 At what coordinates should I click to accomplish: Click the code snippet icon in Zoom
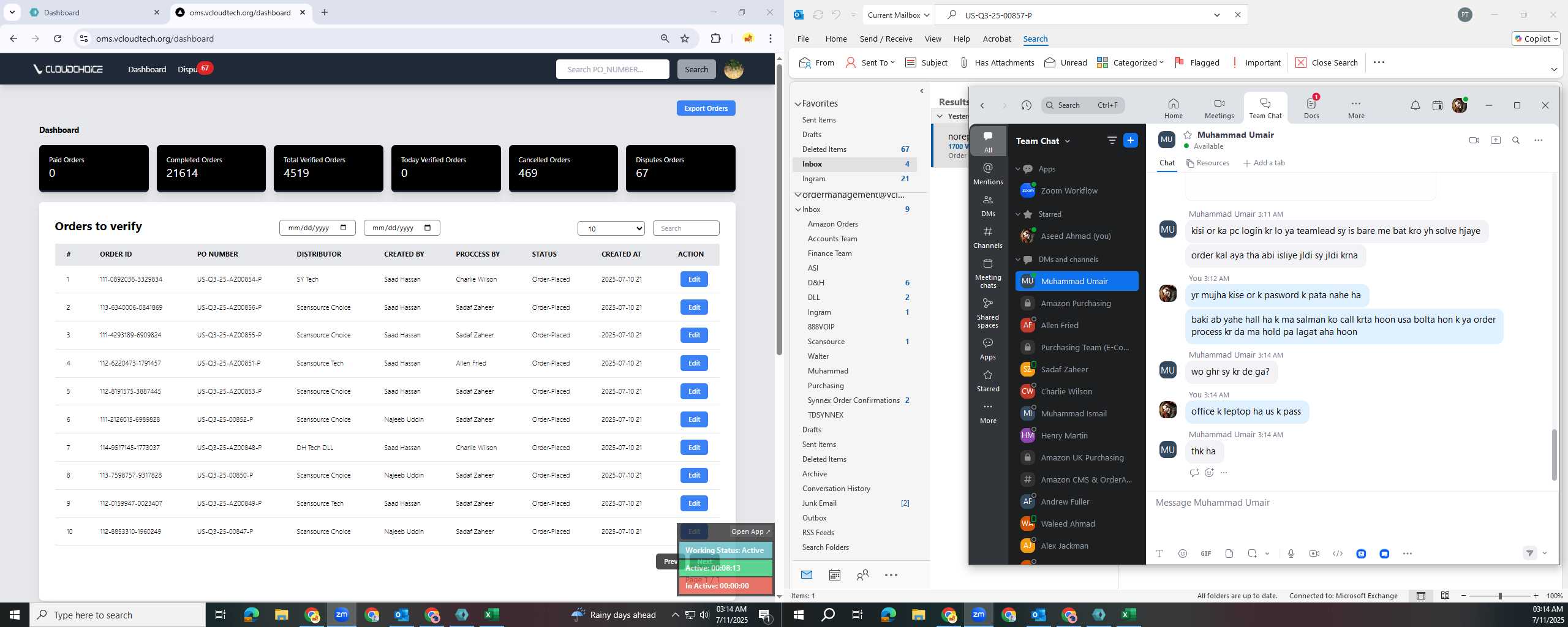[x=1338, y=554]
